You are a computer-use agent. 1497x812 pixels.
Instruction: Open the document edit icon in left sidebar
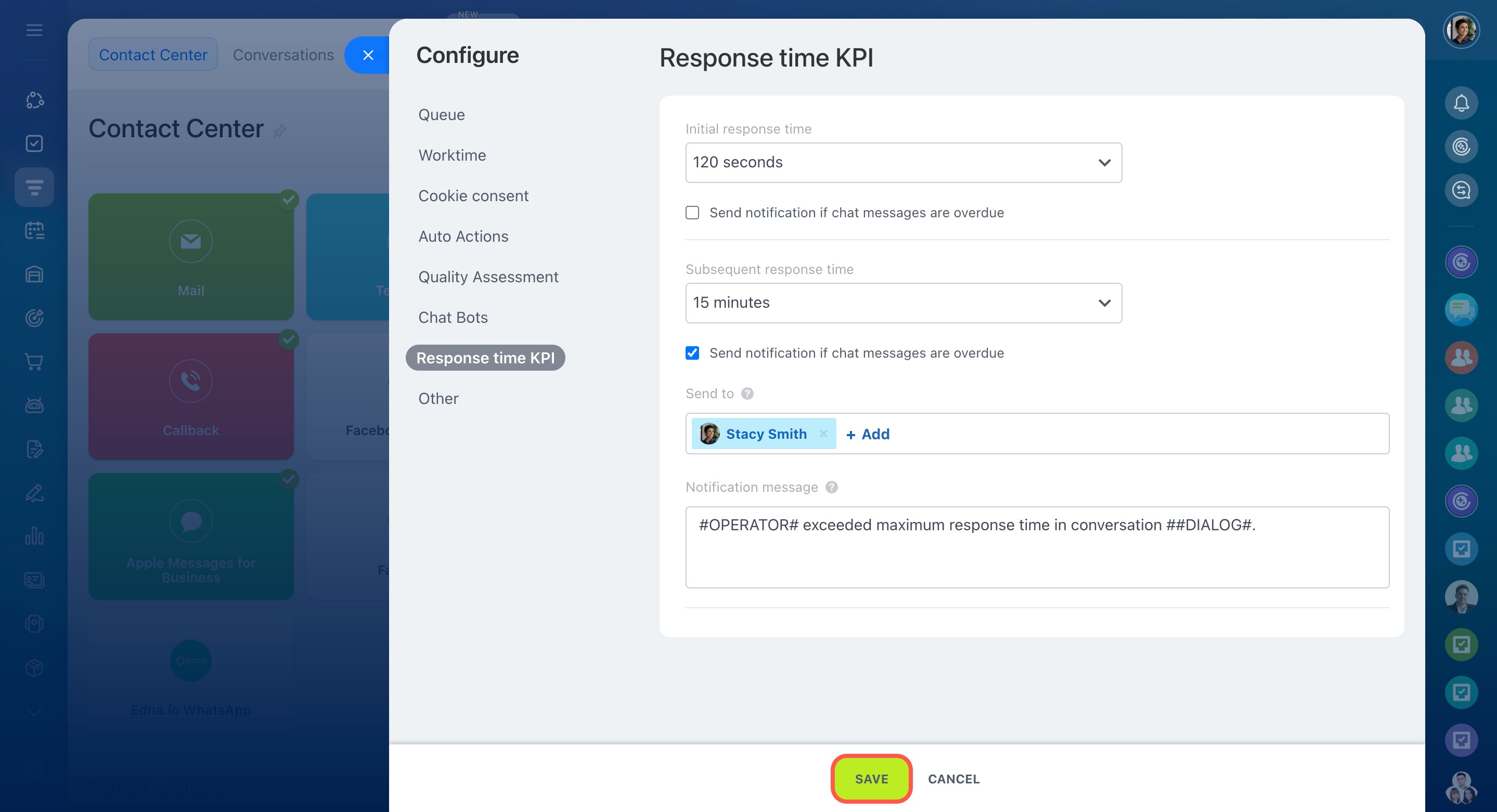click(x=34, y=449)
